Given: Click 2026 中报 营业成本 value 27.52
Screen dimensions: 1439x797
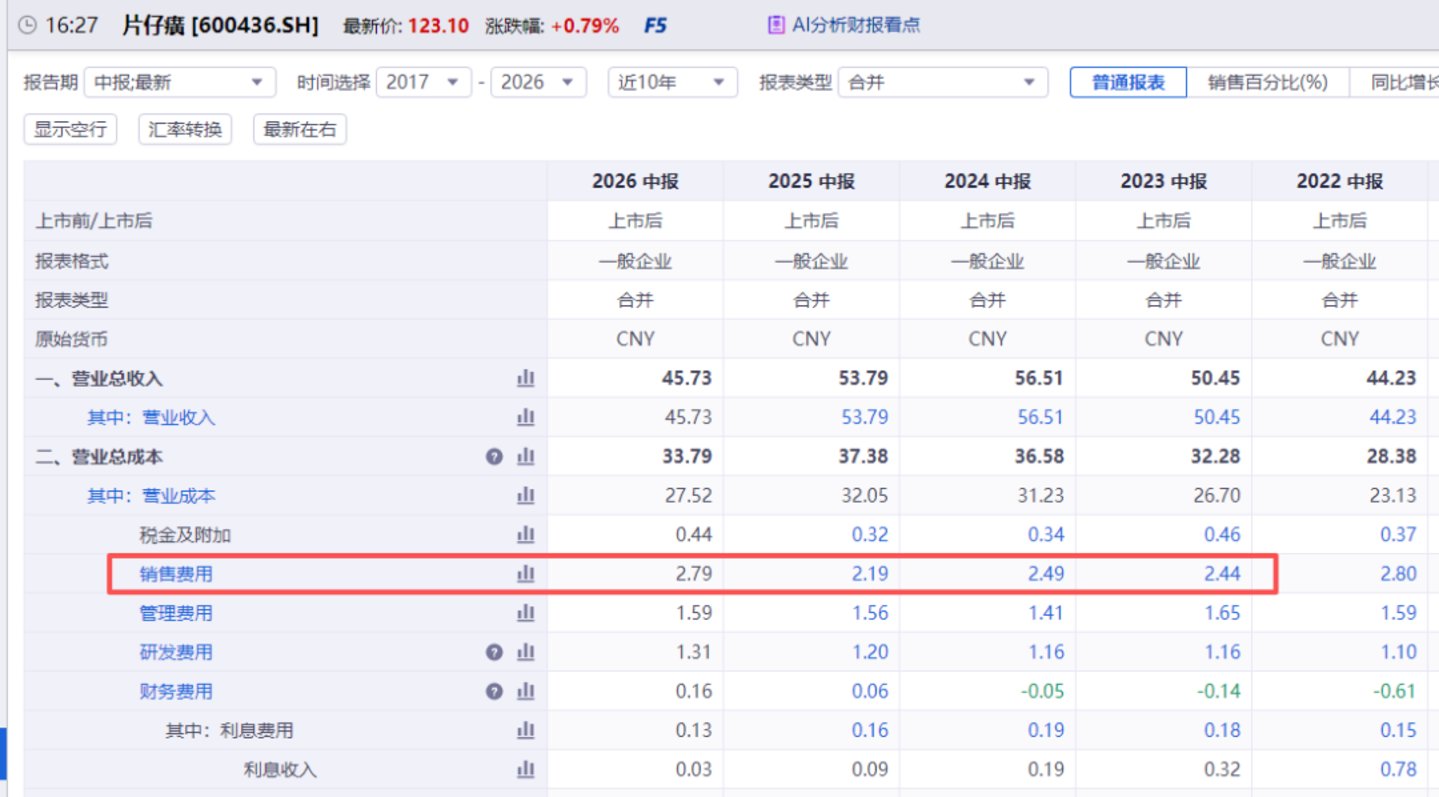Looking at the screenshot, I should click(689, 496).
